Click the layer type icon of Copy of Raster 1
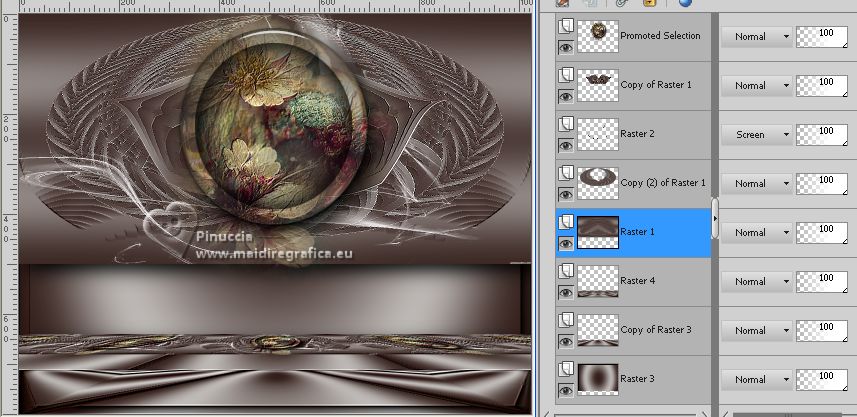The width and height of the screenshot is (857, 417). 566,75
